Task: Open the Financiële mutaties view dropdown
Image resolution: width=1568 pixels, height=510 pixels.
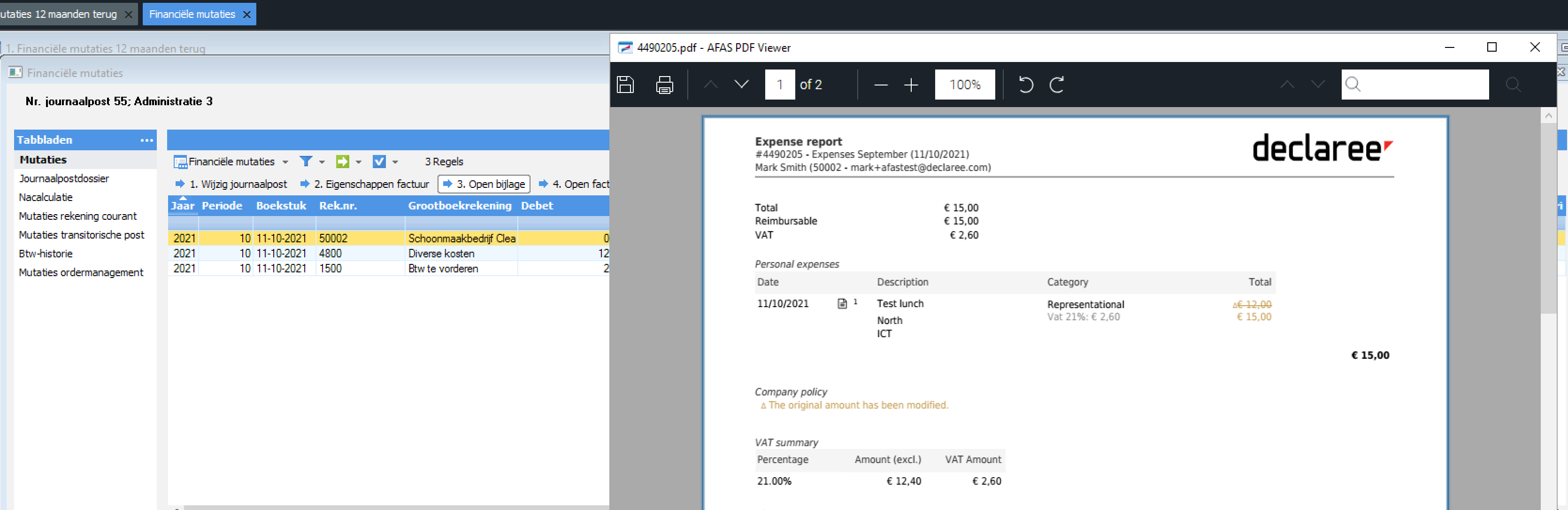Action: point(285,162)
